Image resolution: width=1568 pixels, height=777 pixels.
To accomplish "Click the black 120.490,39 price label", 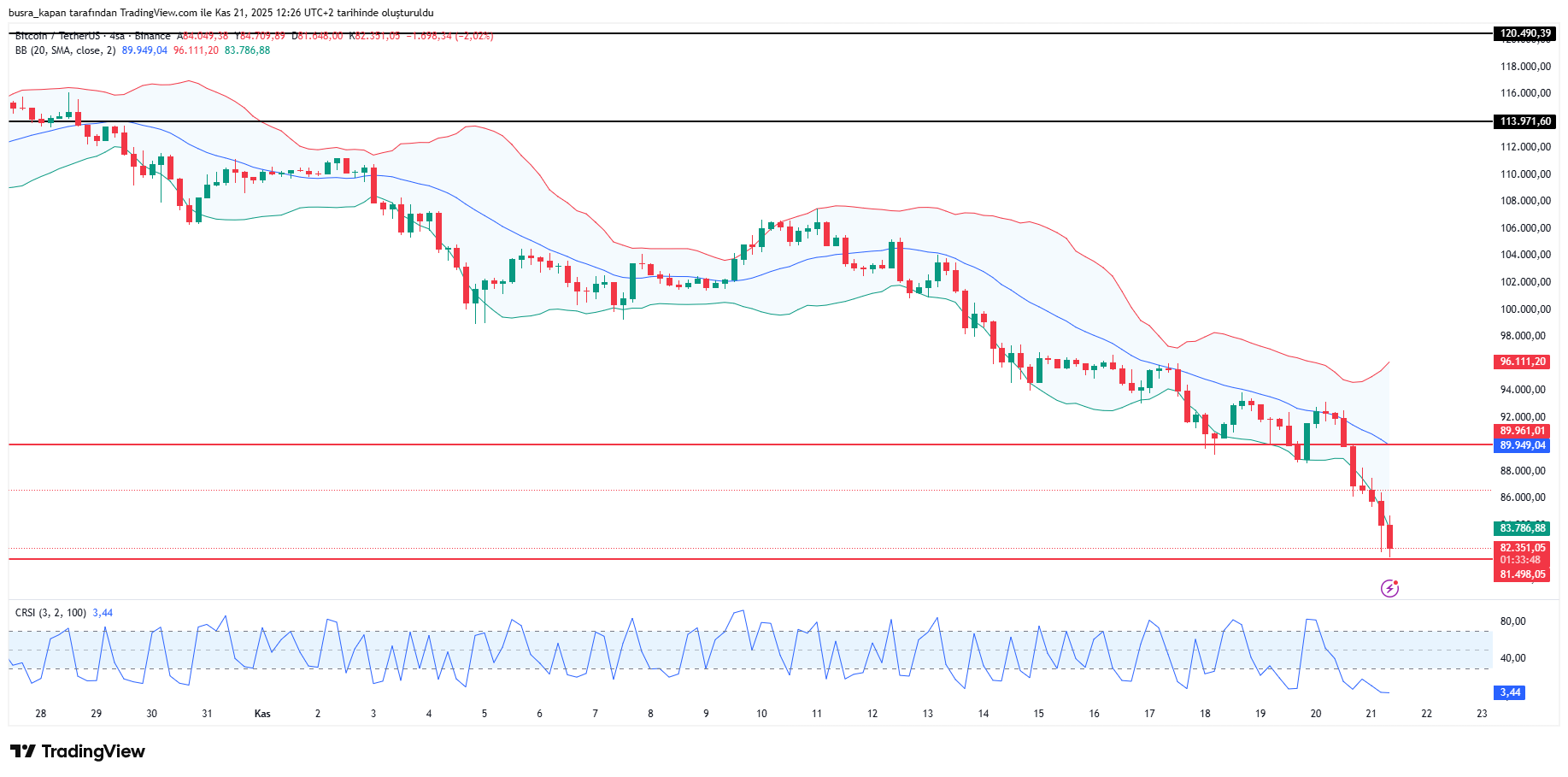I will 1524,33.
